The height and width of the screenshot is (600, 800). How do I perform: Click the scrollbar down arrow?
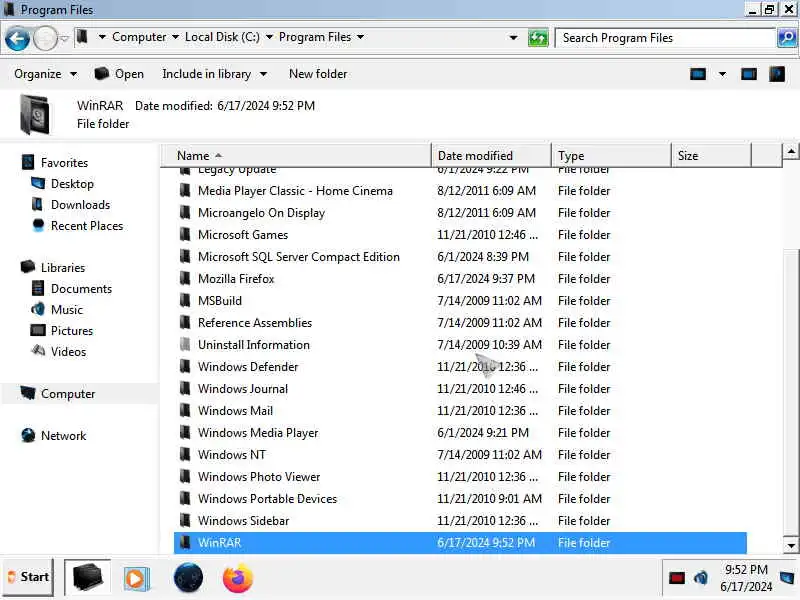pos(791,545)
